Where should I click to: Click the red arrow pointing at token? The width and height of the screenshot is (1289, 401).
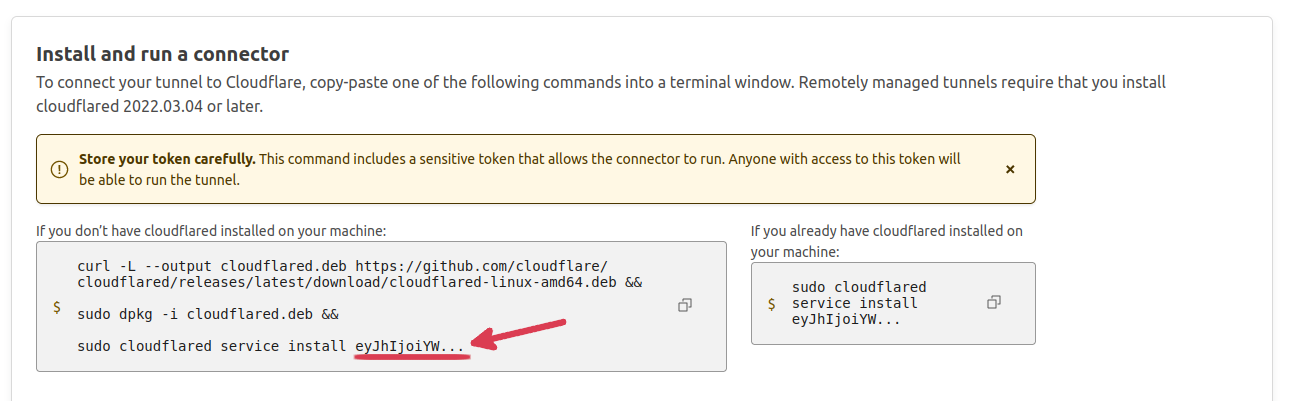tap(519, 335)
